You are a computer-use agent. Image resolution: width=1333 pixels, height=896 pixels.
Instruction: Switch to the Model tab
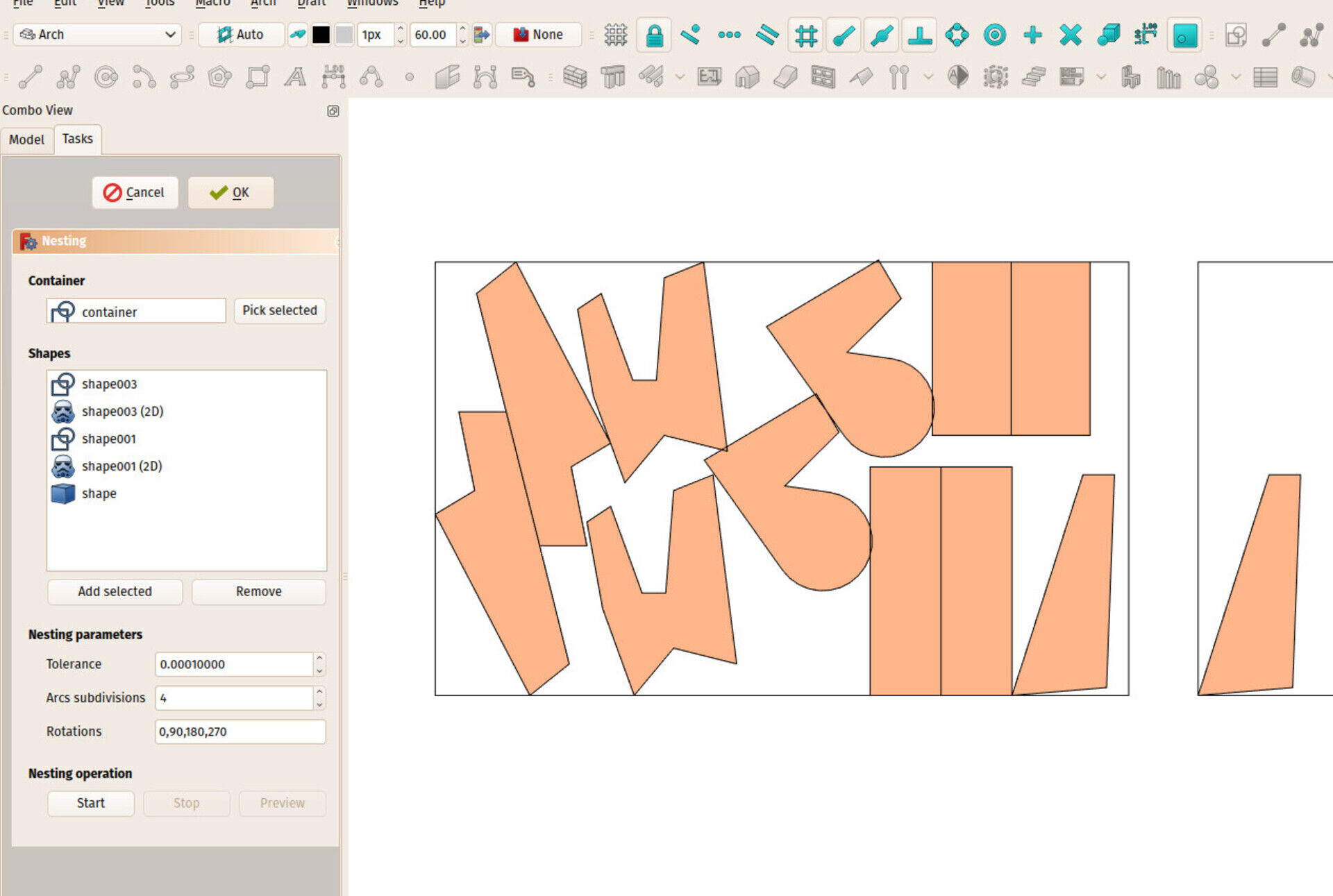point(26,140)
